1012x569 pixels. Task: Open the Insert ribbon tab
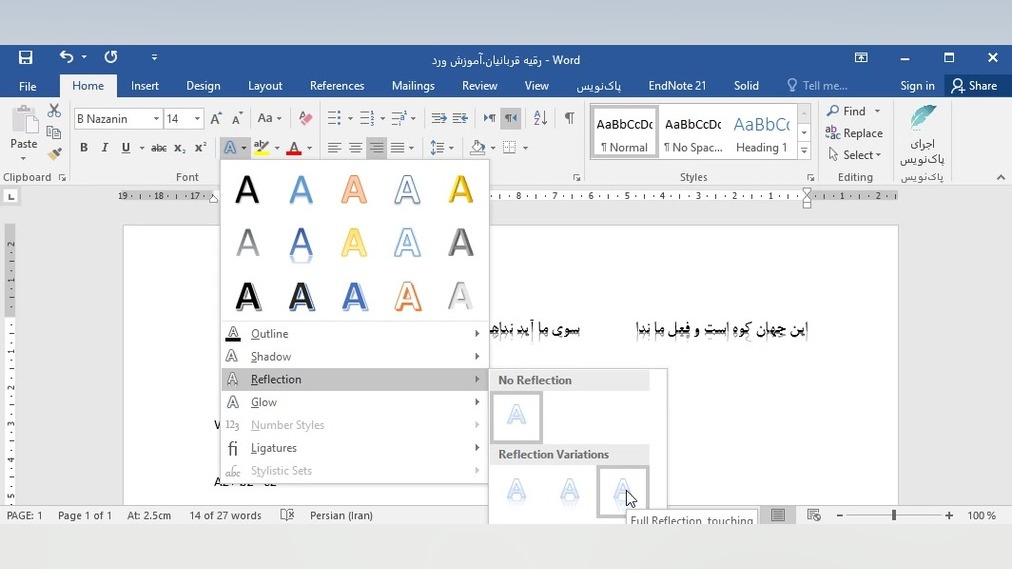145,86
